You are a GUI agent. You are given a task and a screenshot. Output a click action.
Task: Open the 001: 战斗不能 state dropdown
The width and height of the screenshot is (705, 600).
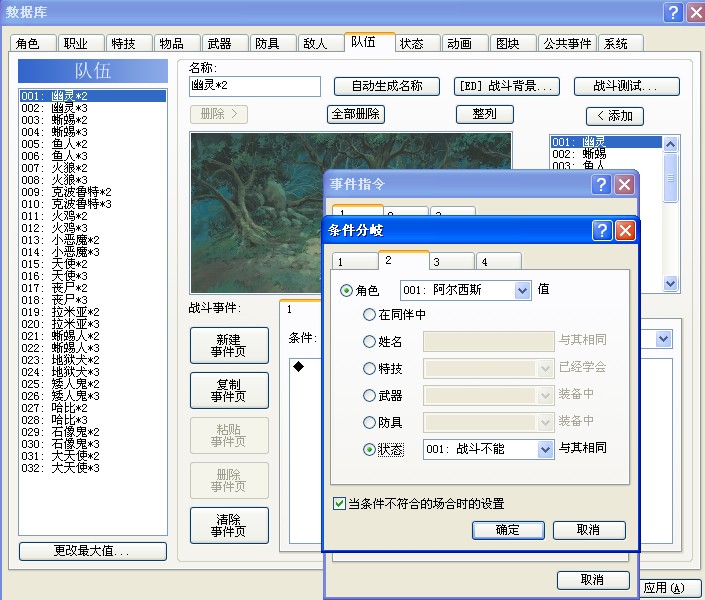click(x=545, y=449)
